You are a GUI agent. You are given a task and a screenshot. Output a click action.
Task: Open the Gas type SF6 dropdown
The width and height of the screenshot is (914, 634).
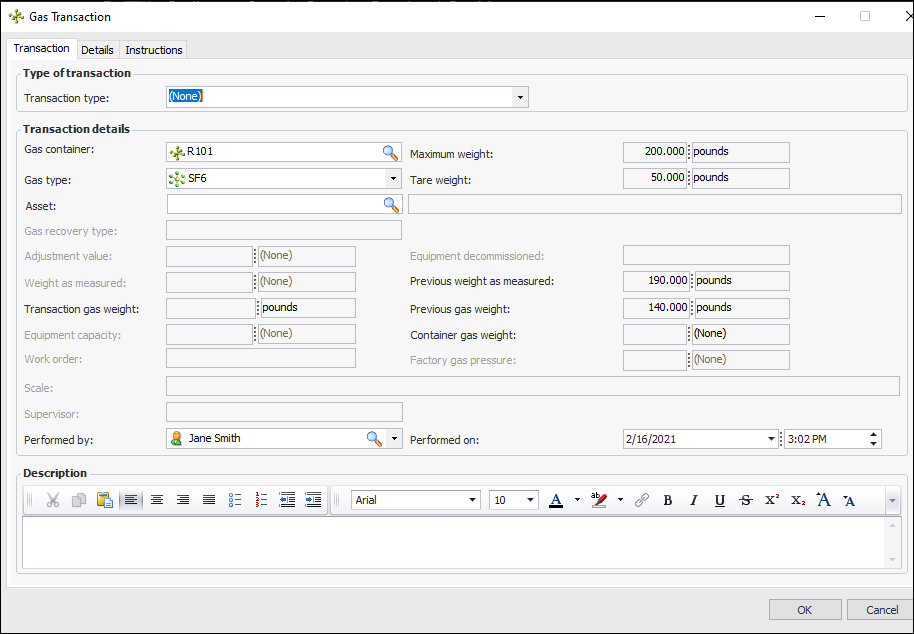[x=392, y=179]
